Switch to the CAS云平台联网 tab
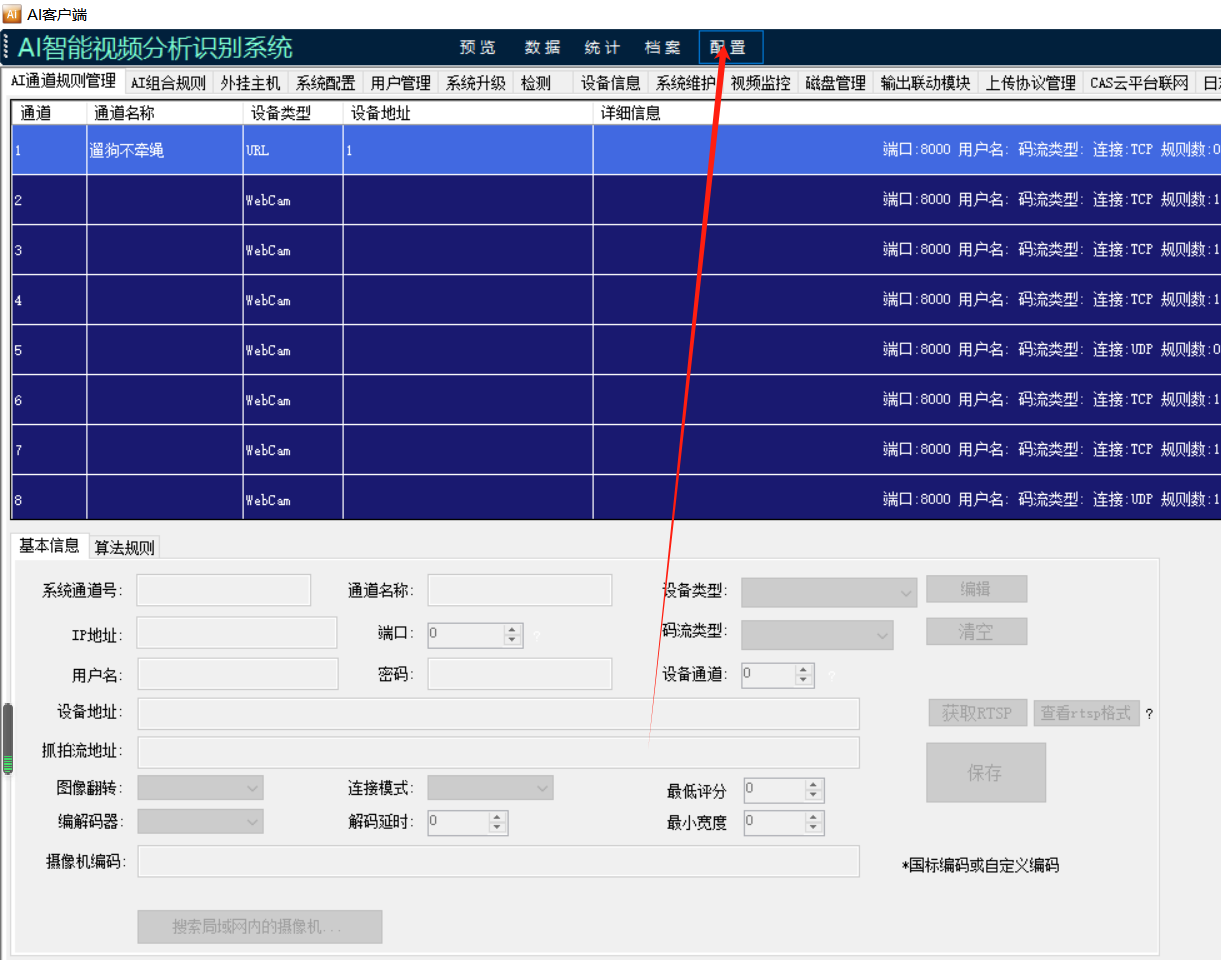The height and width of the screenshot is (960, 1221). (x=1139, y=83)
